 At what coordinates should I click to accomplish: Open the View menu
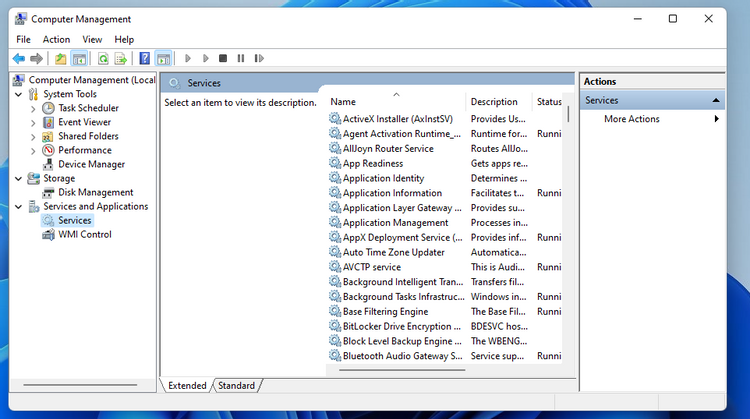(x=92, y=39)
